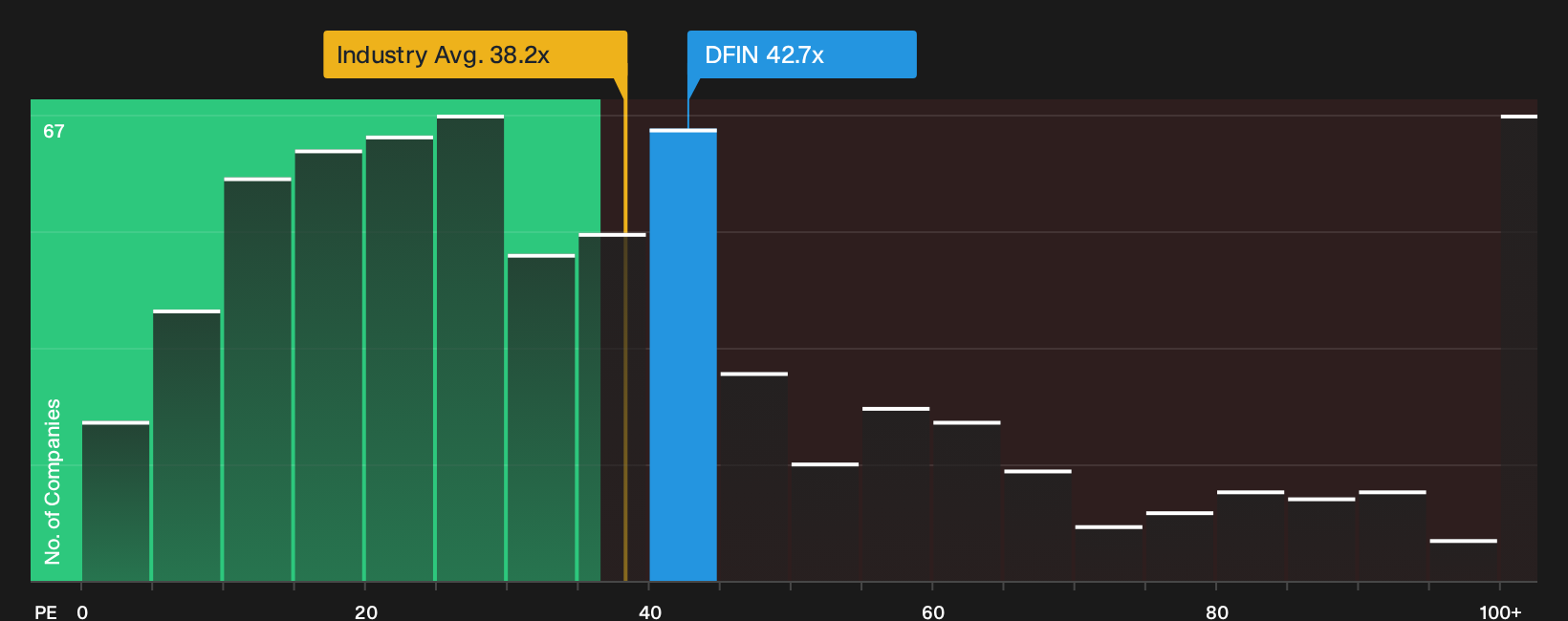Click the bar for PE 65-70
This screenshot has height=621, width=1568.
[x=1037, y=525]
